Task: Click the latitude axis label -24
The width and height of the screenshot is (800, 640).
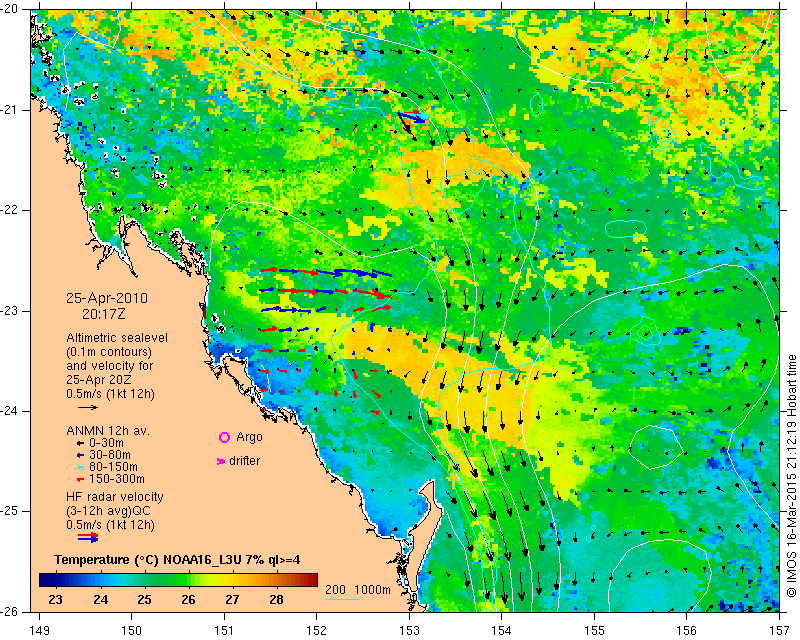Action: (x=9, y=411)
